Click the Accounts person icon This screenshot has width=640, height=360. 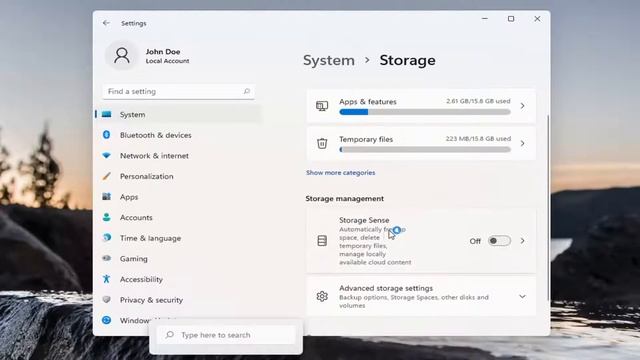coord(107,217)
